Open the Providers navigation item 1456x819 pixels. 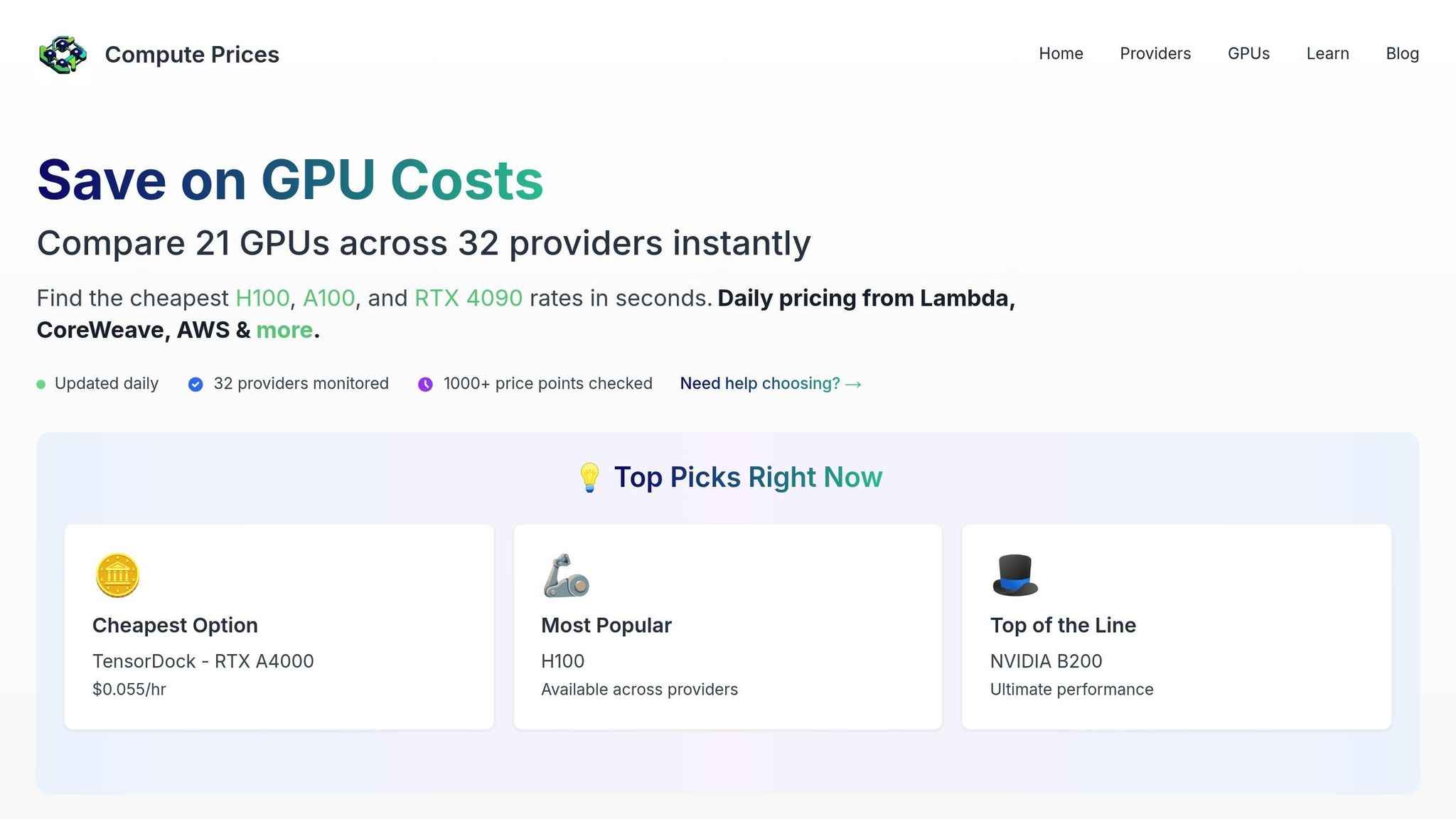(x=1155, y=53)
